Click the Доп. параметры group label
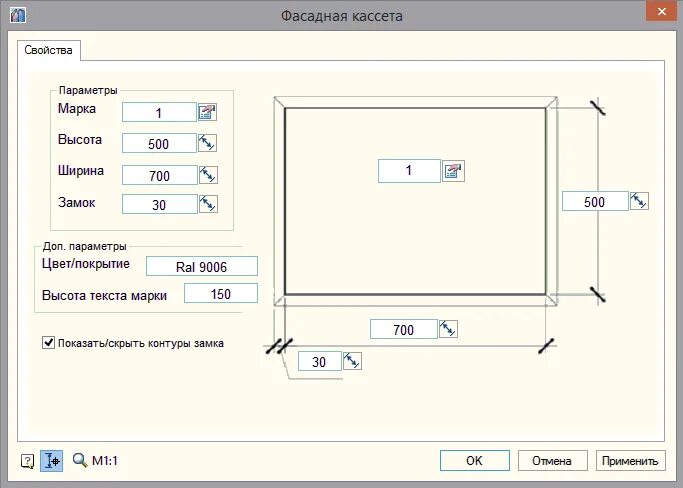The image size is (683, 488). point(85,246)
